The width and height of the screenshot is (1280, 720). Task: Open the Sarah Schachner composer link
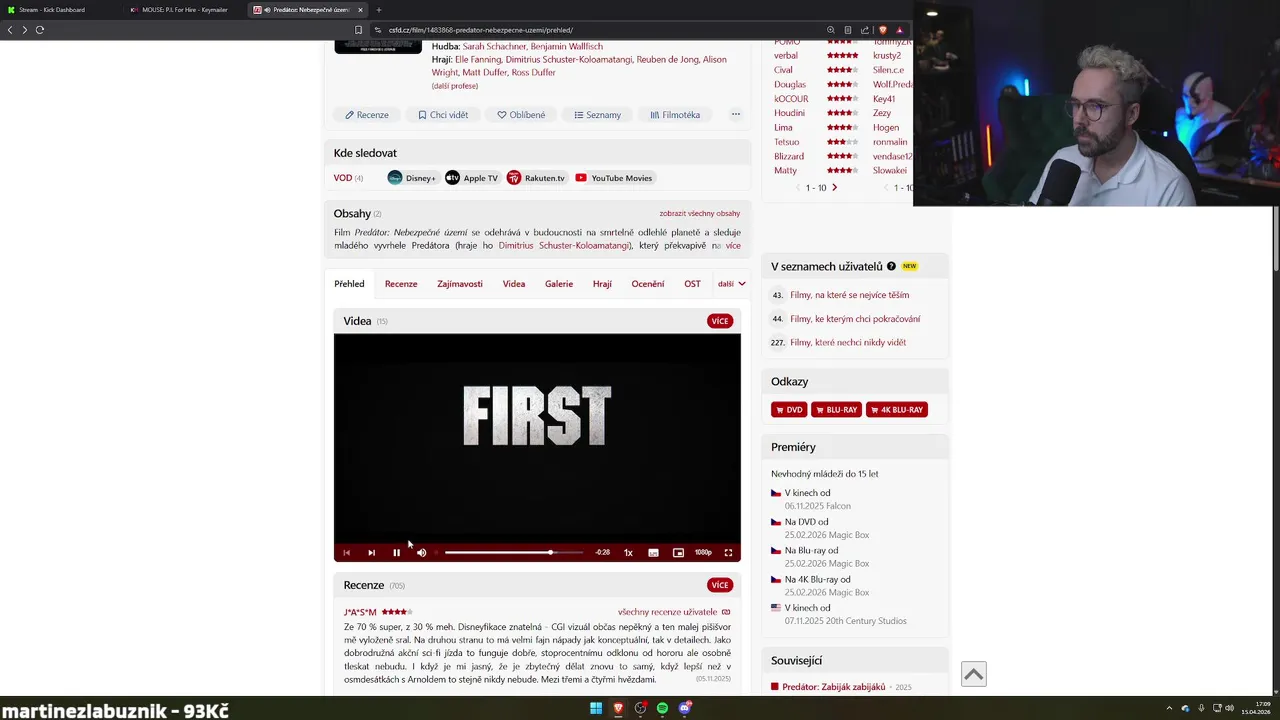494,46
